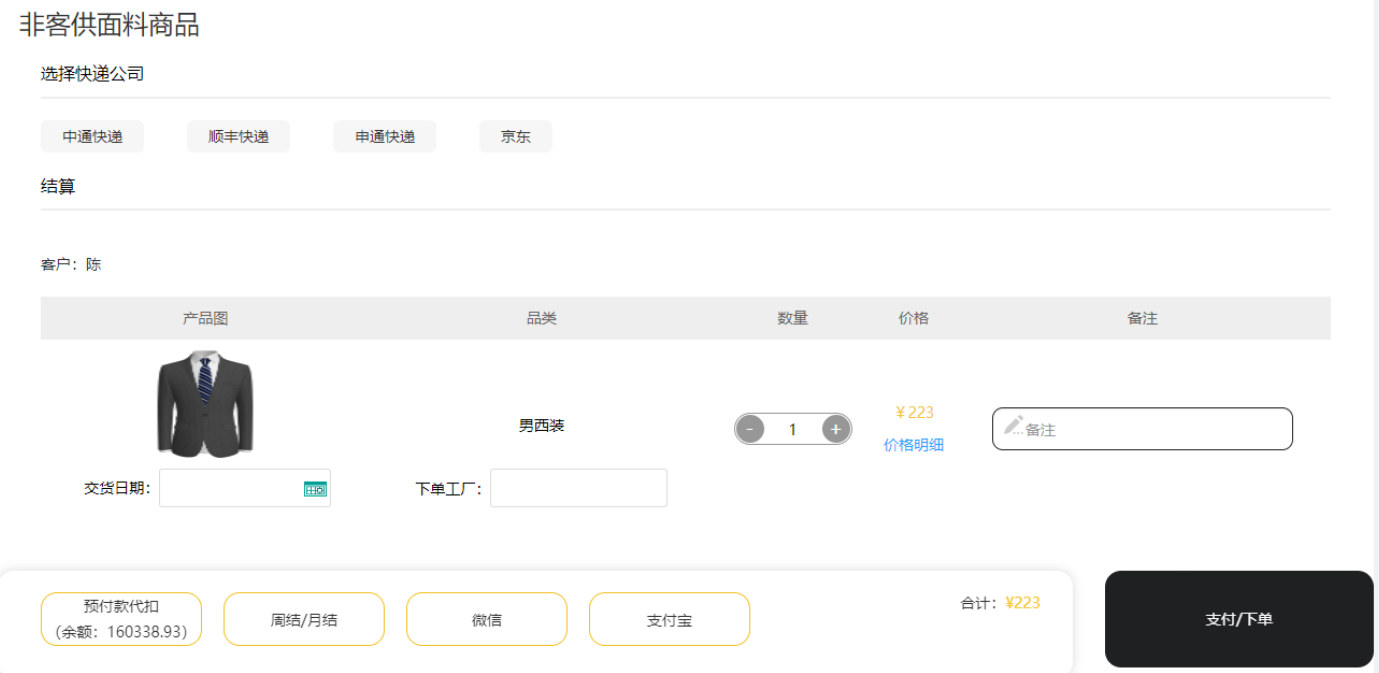Decrease quantity with the minus button
The width and height of the screenshot is (1379, 673).
750,429
